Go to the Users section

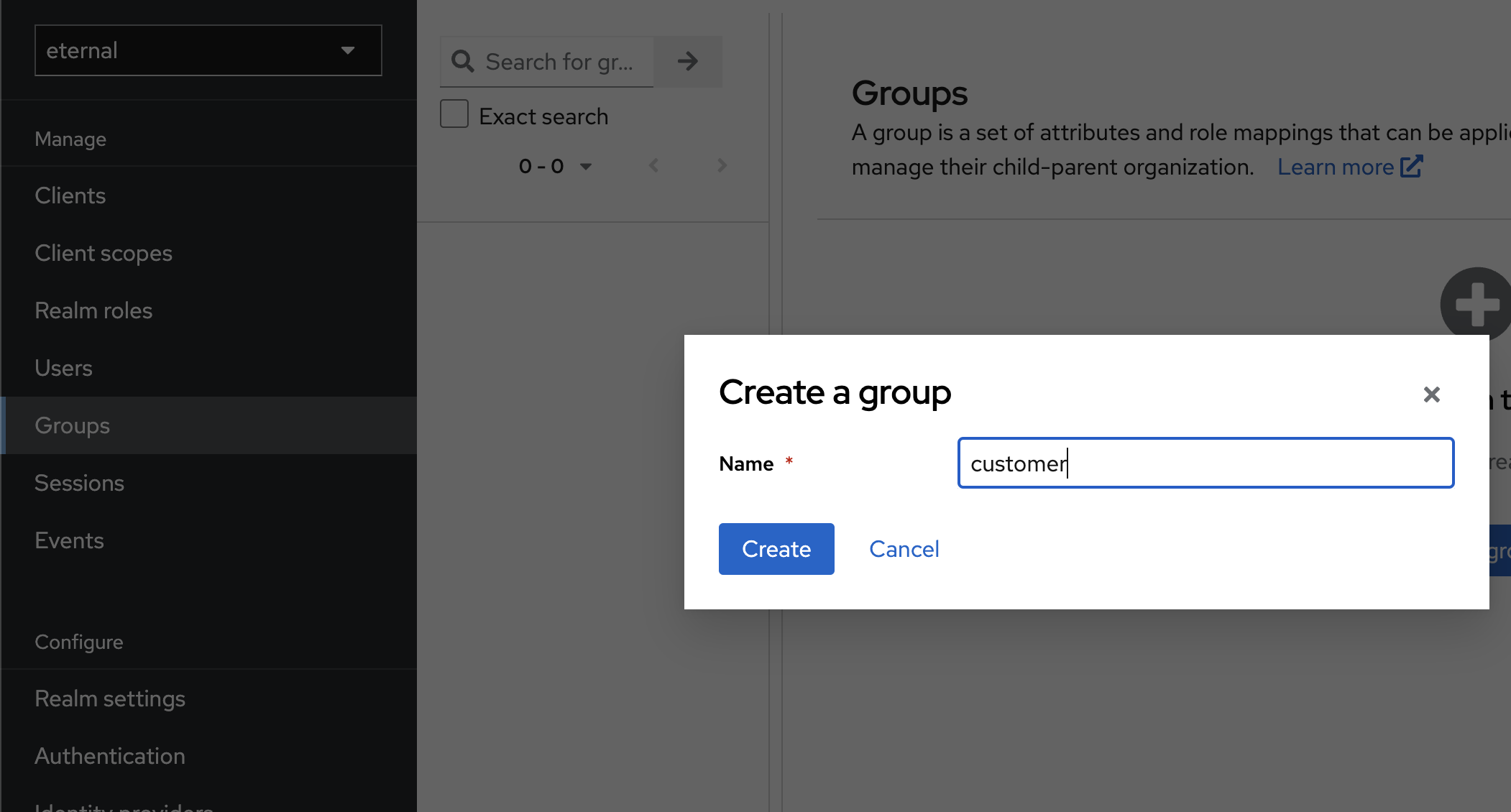pyautogui.click(x=209, y=368)
